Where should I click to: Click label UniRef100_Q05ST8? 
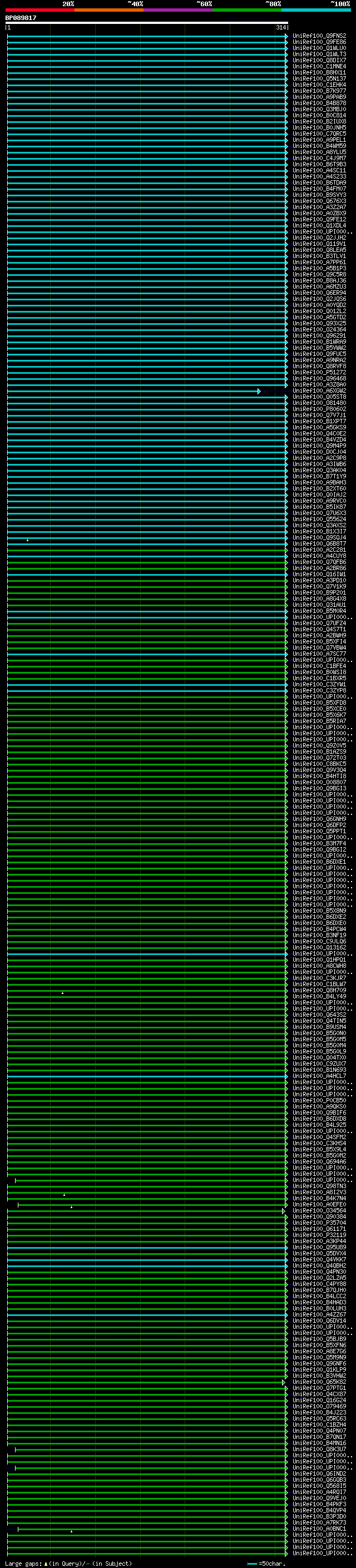click(x=319, y=397)
